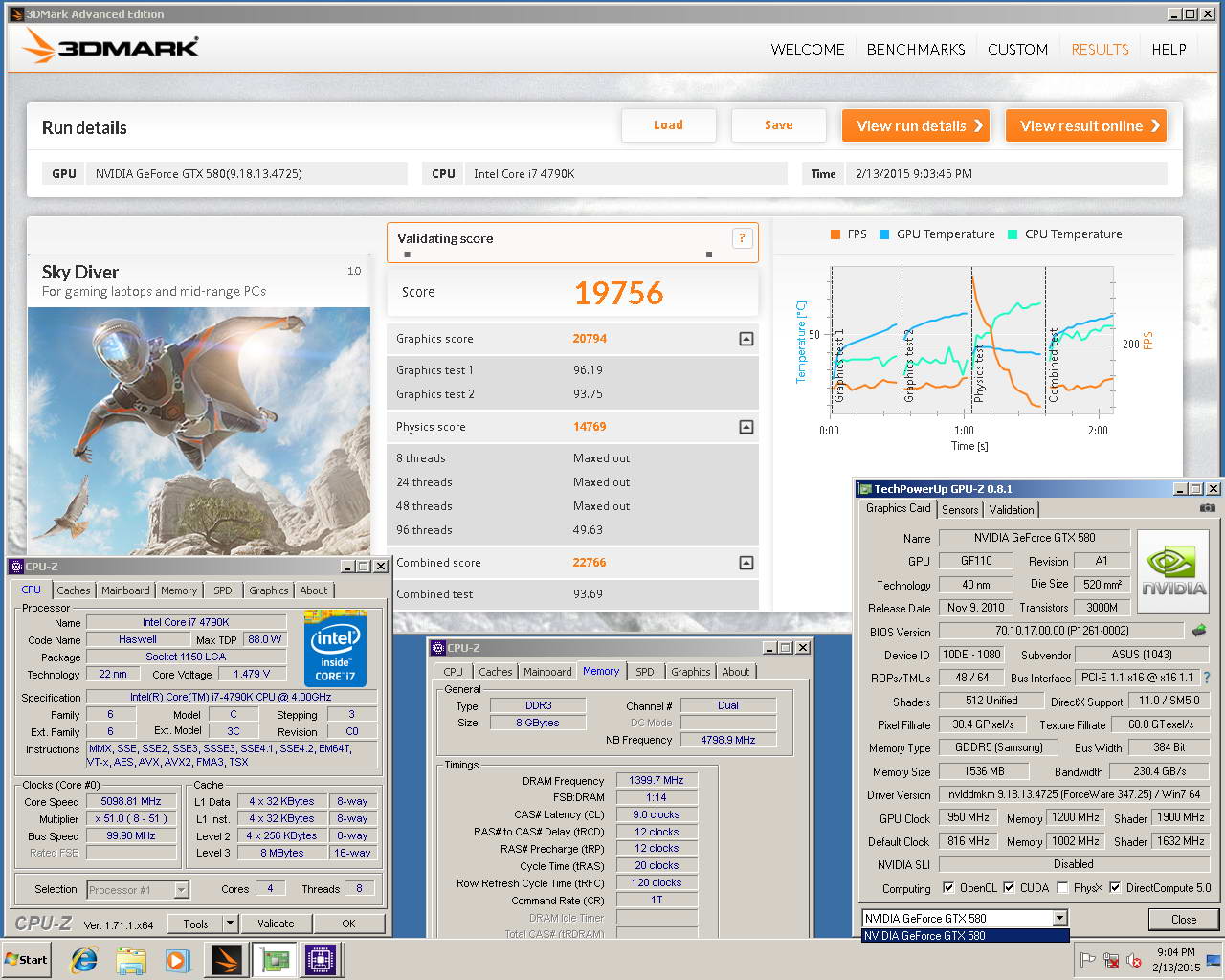Switch to Sensors tab in GPU-Z
This screenshot has height=980, width=1225.
pos(960,510)
